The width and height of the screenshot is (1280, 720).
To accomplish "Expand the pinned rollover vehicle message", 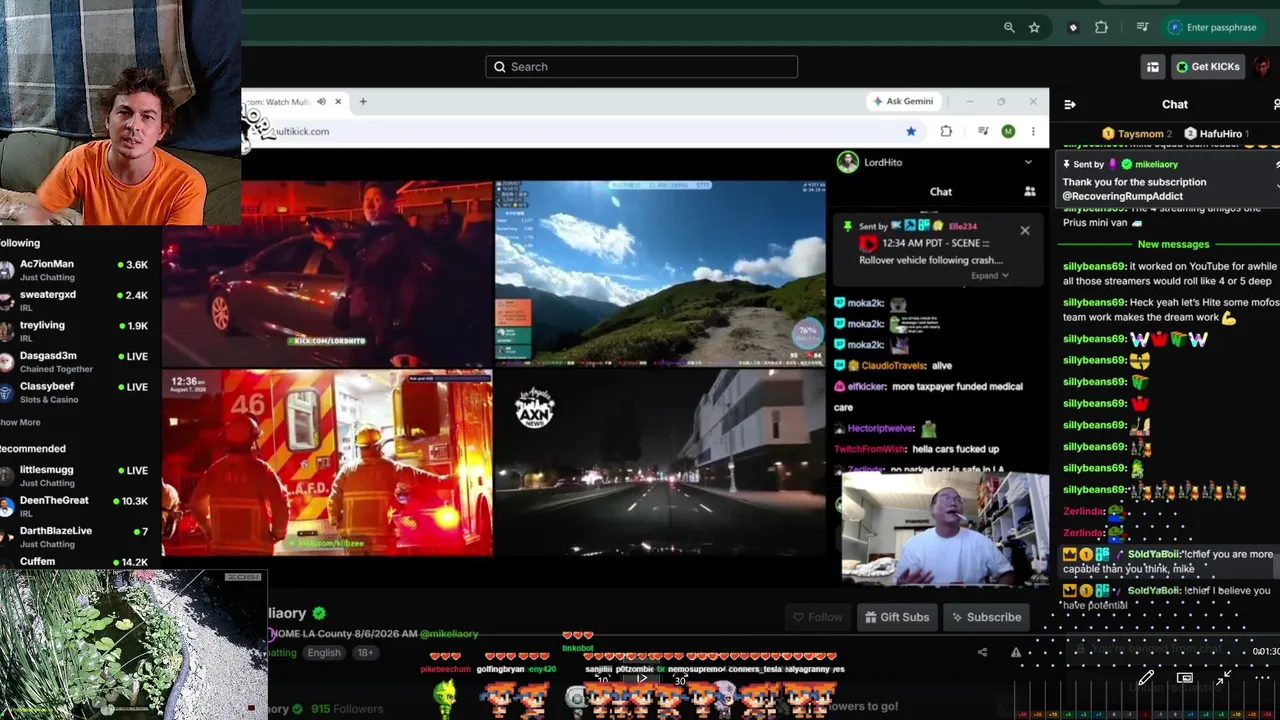I will [990, 276].
